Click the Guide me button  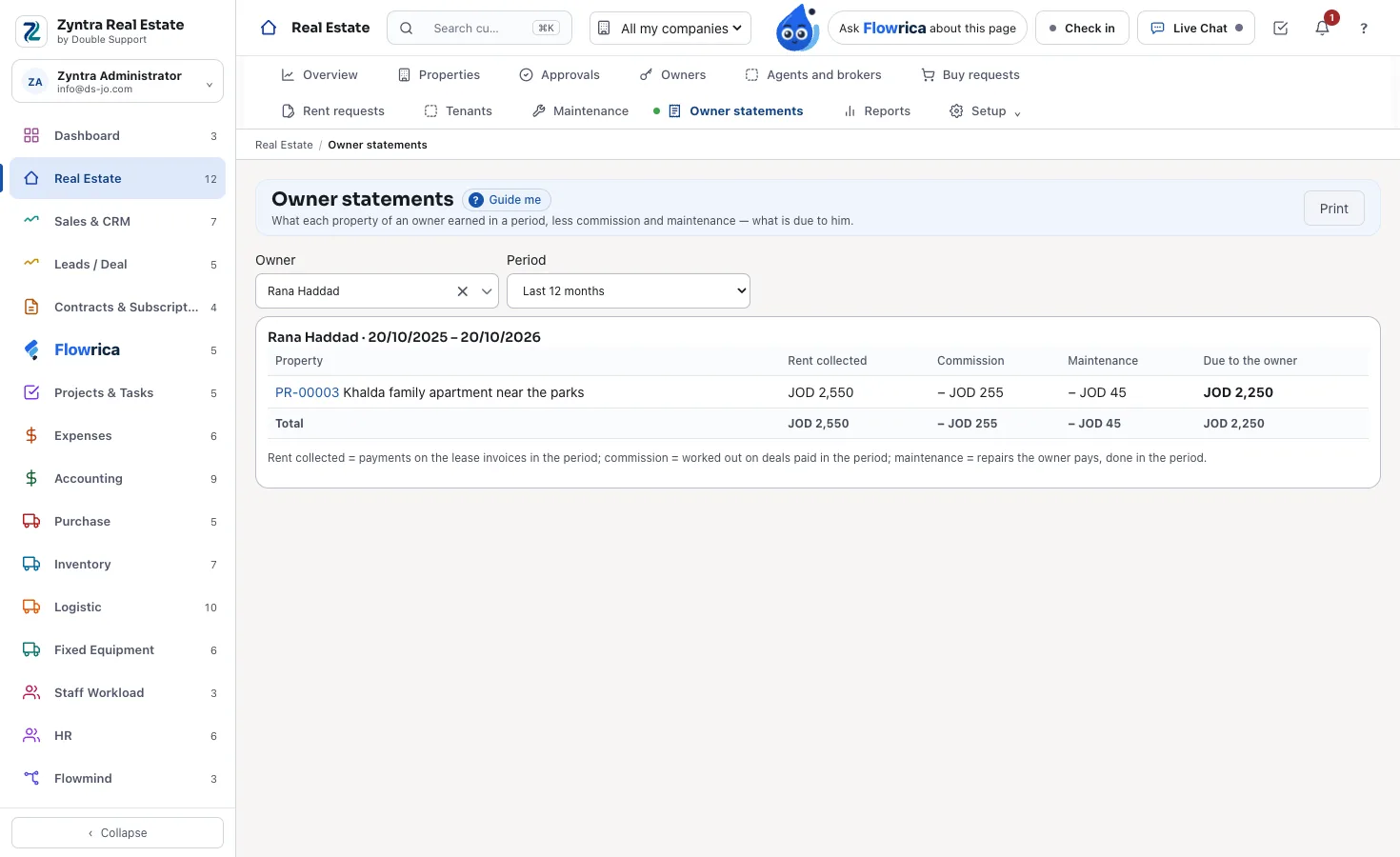pos(506,200)
